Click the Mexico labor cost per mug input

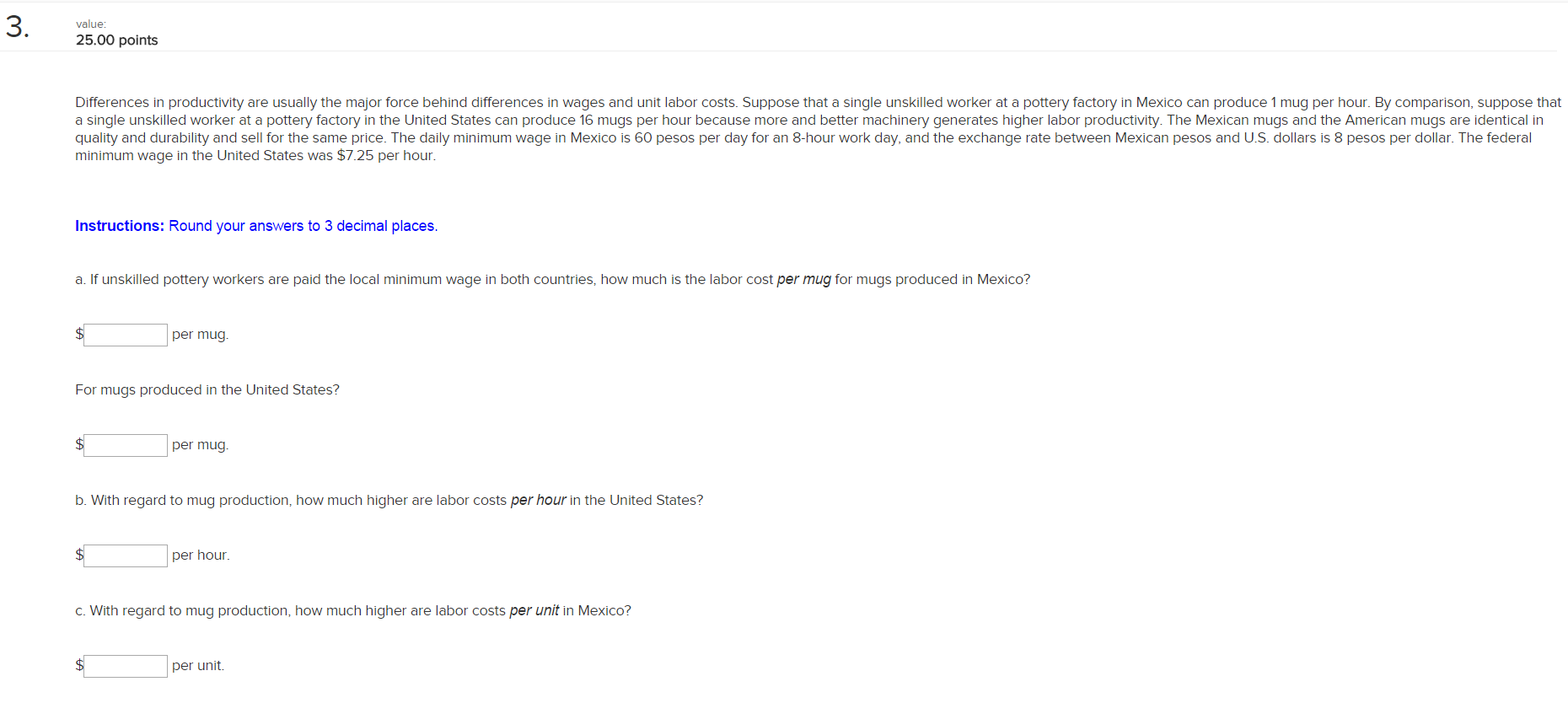point(126,335)
